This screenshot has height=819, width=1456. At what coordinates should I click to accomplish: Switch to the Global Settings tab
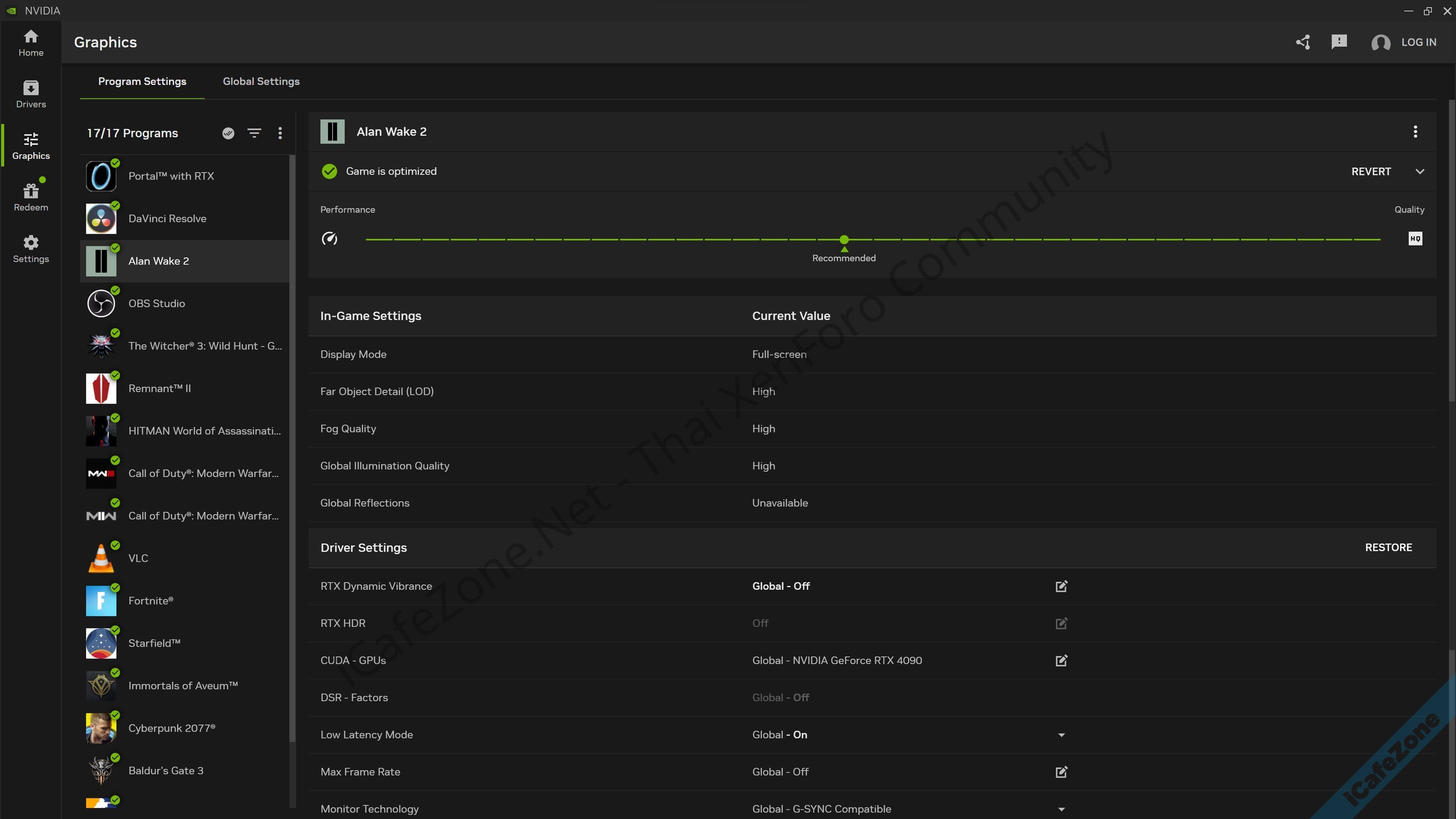pyautogui.click(x=261, y=82)
